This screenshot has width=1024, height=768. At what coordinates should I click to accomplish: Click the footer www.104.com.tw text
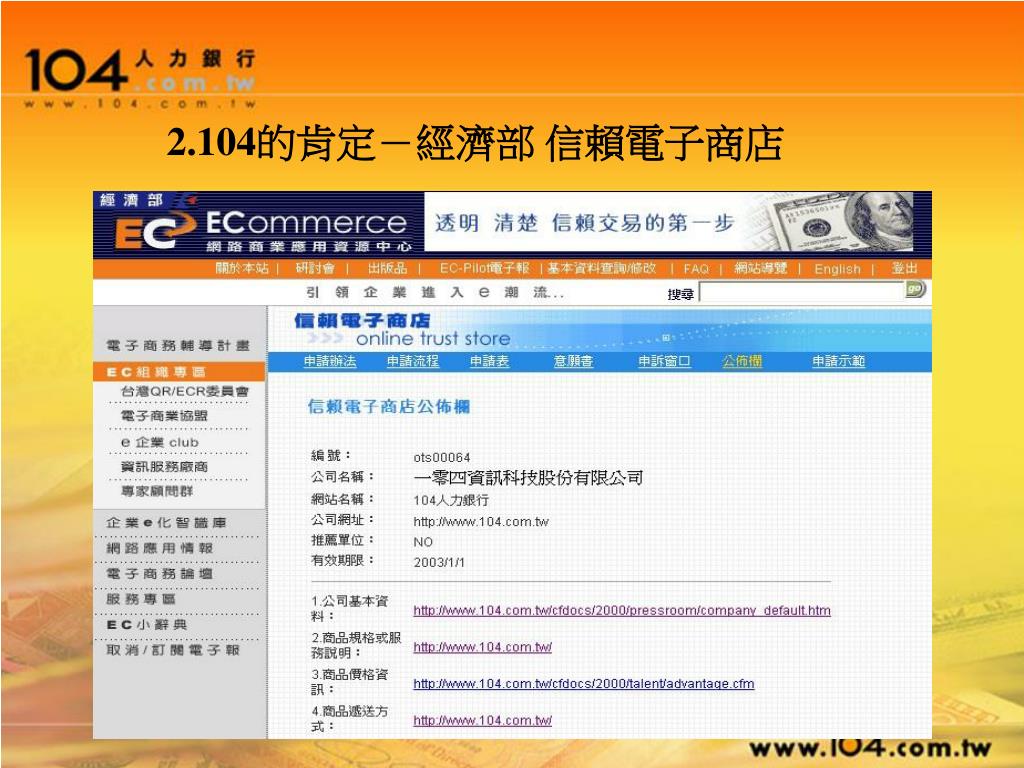tap(871, 748)
